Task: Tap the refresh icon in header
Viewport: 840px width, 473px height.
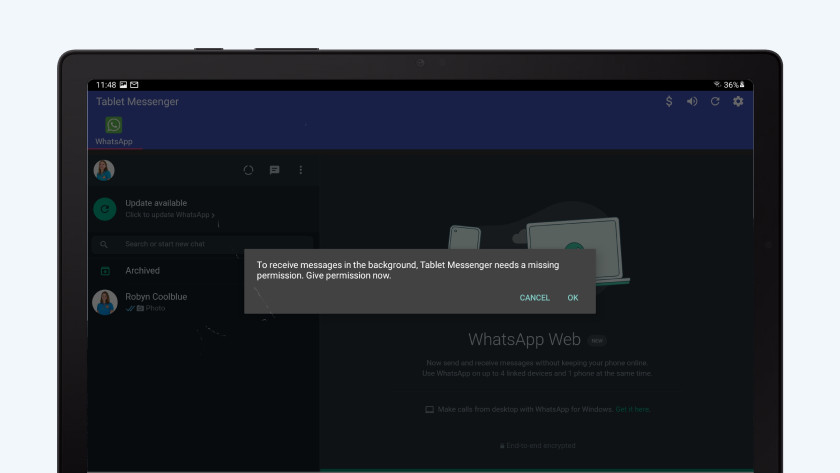Action: pyautogui.click(x=715, y=102)
